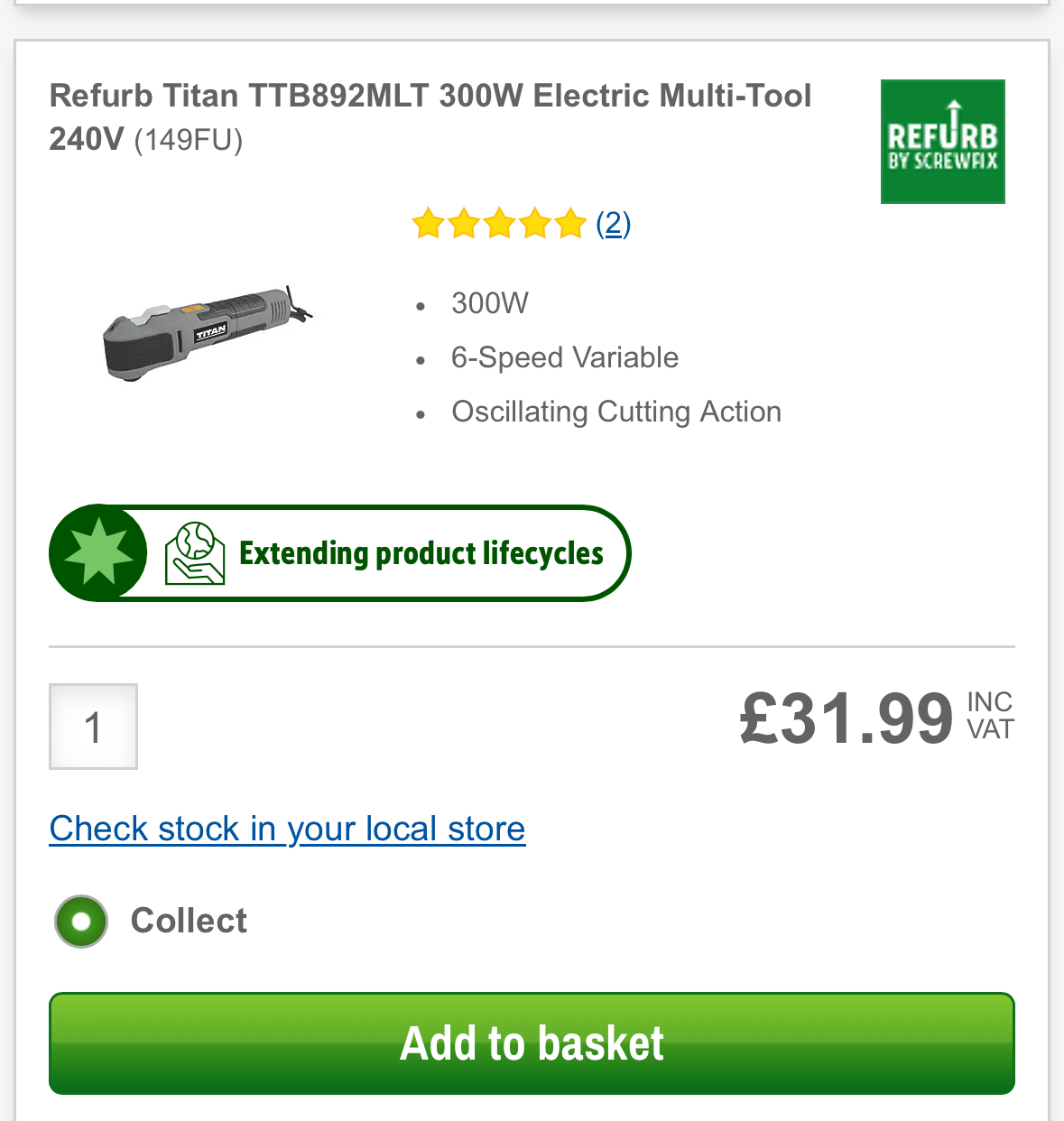The height and width of the screenshot is (1121, 1064).
Task: Open the (2) reviews link
Action: click(x=614, y=223)
